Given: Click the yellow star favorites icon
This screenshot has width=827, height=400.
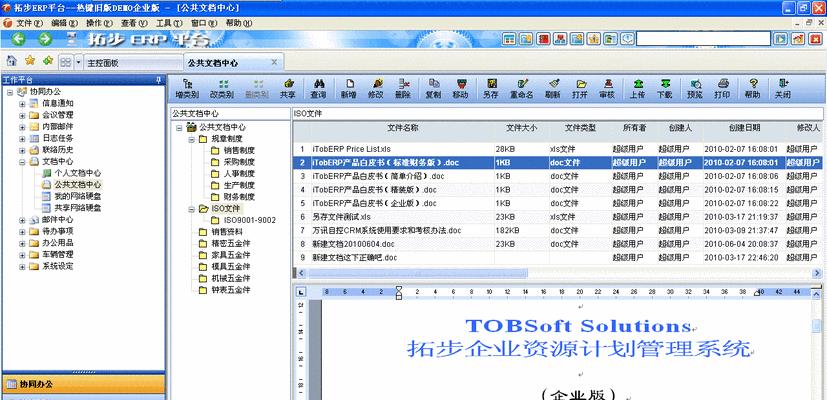Looking at the screenshot, I should coord(30,61).
